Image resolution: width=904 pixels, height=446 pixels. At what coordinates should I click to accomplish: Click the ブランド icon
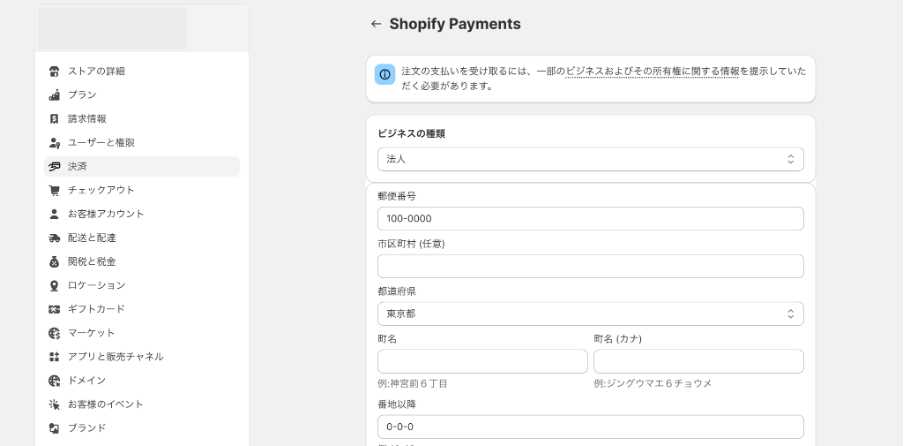point(54,428)
